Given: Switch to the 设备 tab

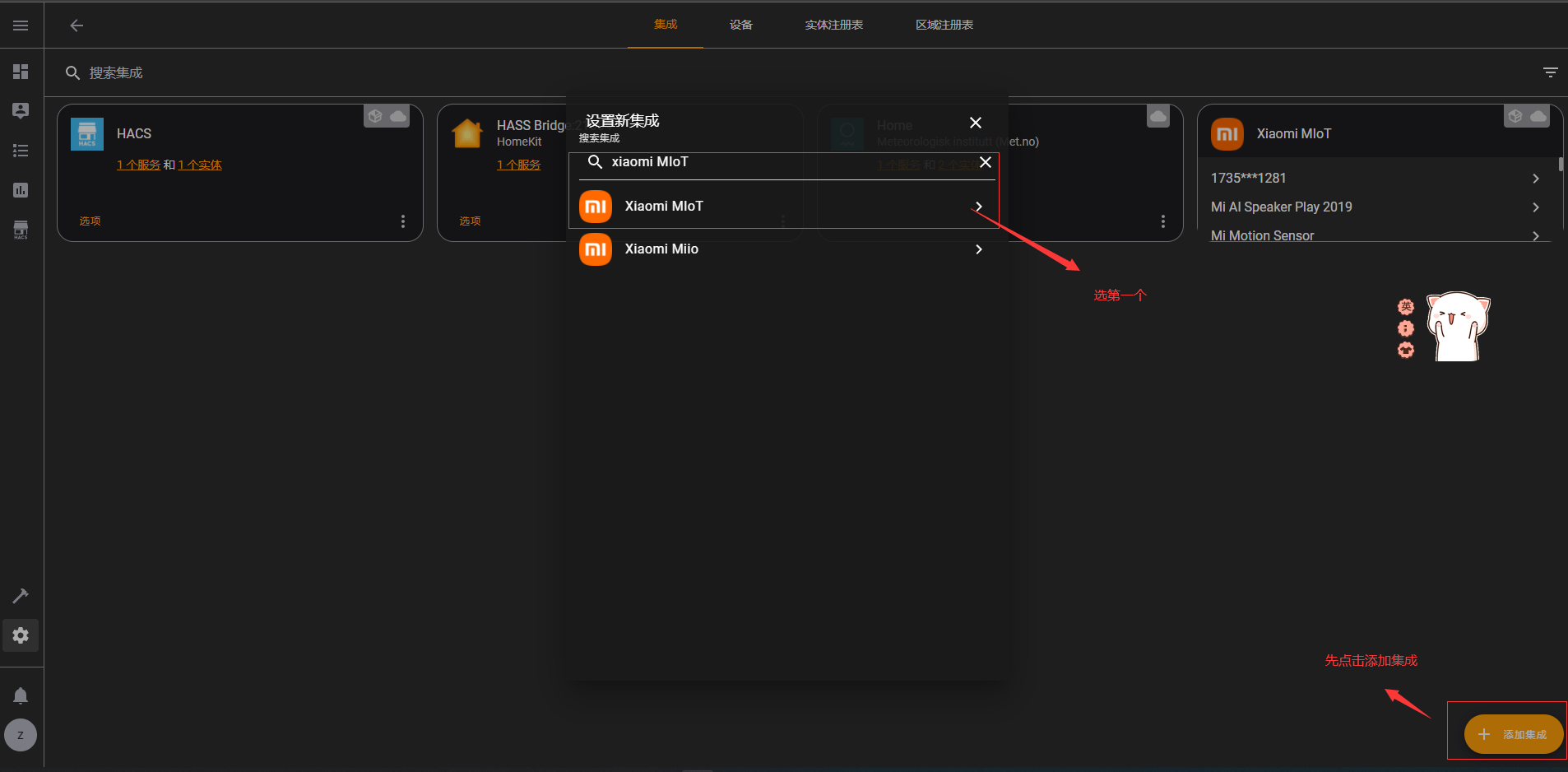Looking at the screenshot, I should pyautogui.click(x=741, y=25).
